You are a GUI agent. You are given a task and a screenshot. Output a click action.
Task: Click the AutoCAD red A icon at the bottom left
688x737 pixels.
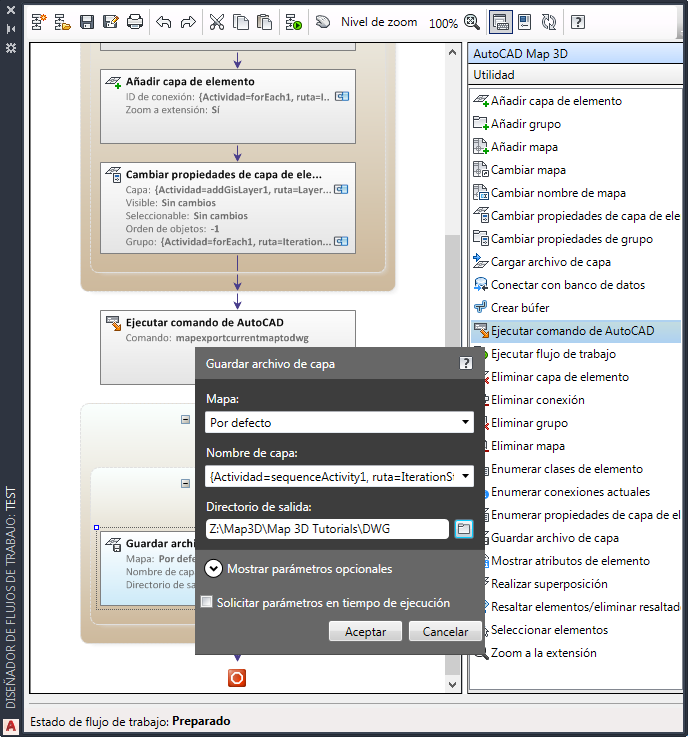tap(10, 727)
